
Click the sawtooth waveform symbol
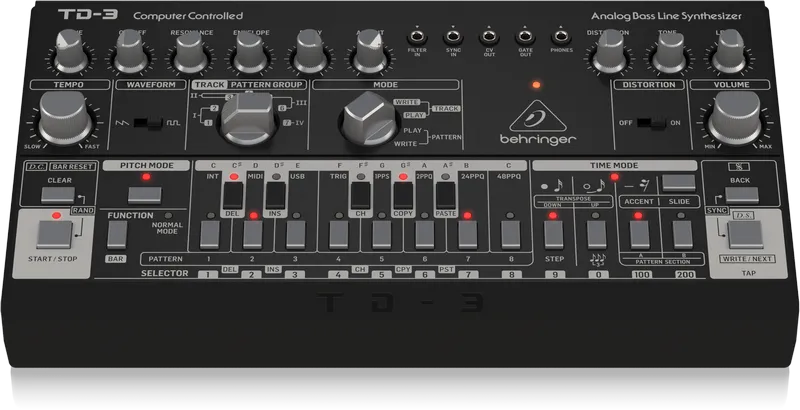[x=120, y=123]
